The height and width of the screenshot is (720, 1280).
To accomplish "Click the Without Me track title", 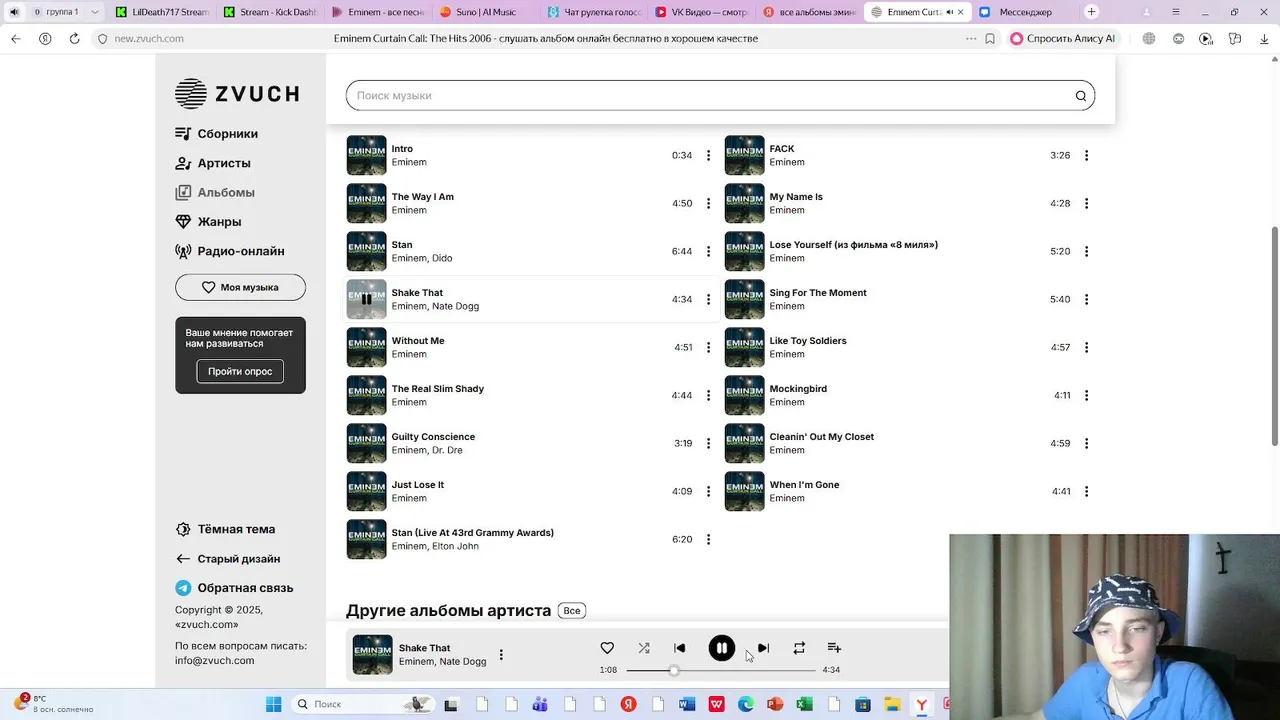I will 418,341.
